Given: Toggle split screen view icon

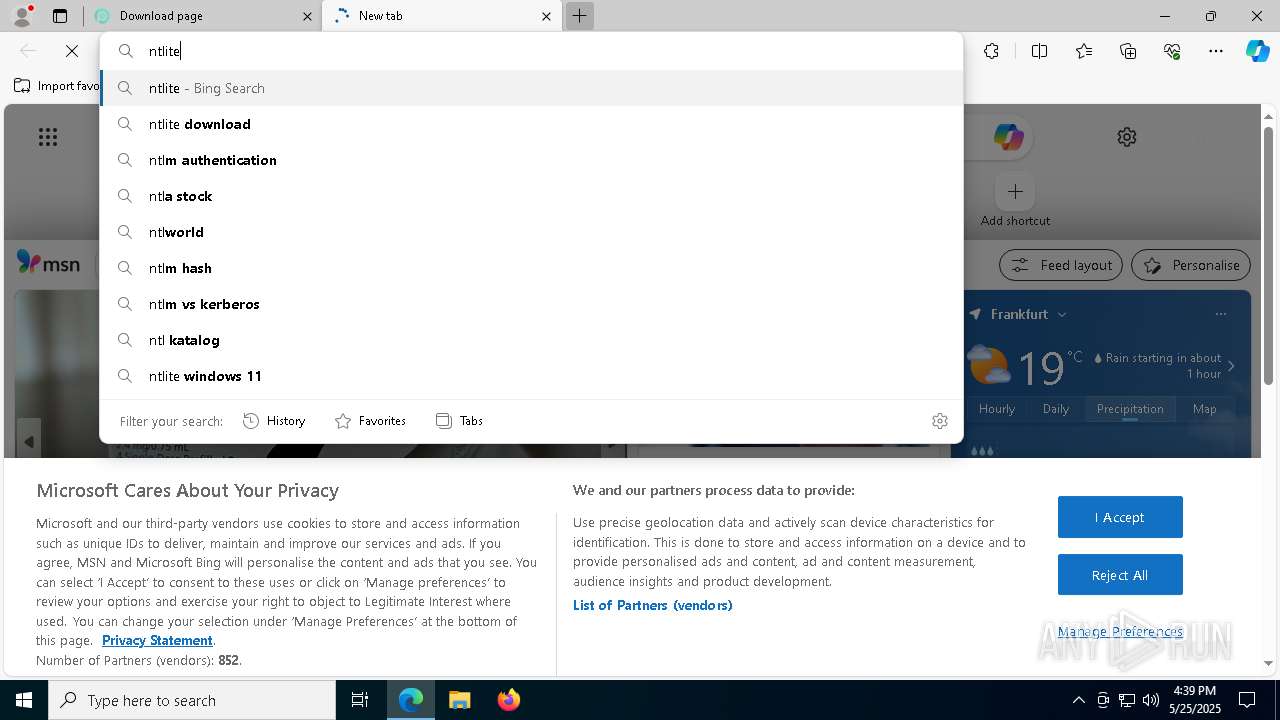Looking at the screenshot, I should point(1039,51).
